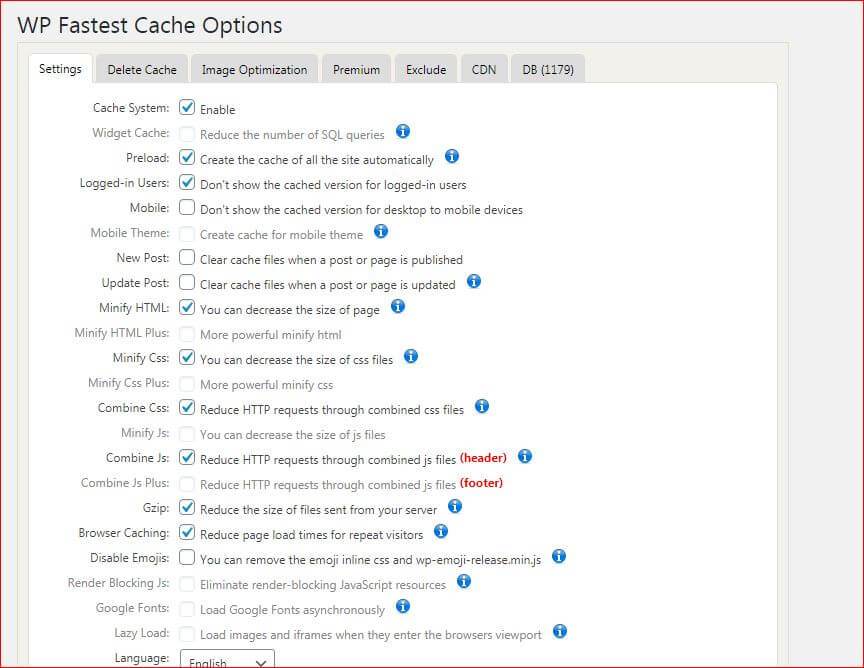The height and width of the screenshot is (668, 864).
Task: Click disabled Mobile Theme checkbox
Action: (187, 232)
